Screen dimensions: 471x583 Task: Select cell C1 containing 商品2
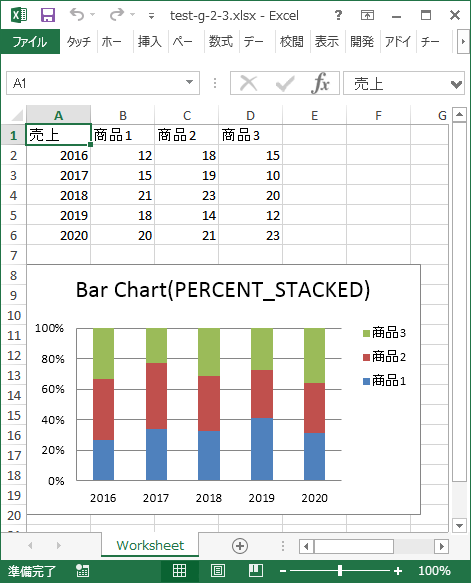[187, 135]
